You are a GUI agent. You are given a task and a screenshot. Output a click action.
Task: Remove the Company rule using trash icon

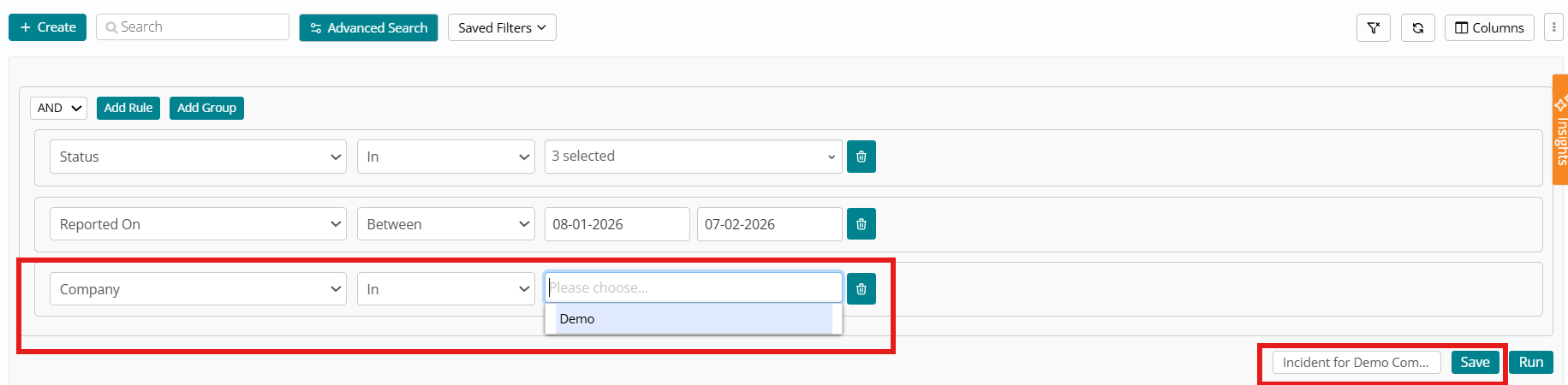(x=861, y=289)
